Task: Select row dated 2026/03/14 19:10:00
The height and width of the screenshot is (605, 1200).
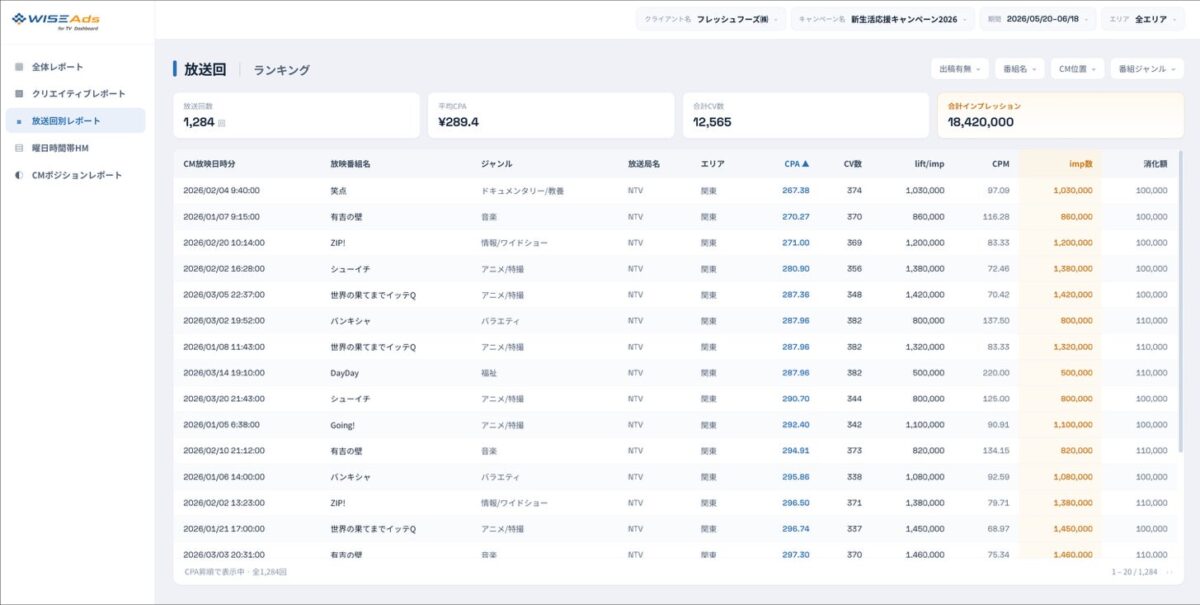Action: tap(675, 372)
